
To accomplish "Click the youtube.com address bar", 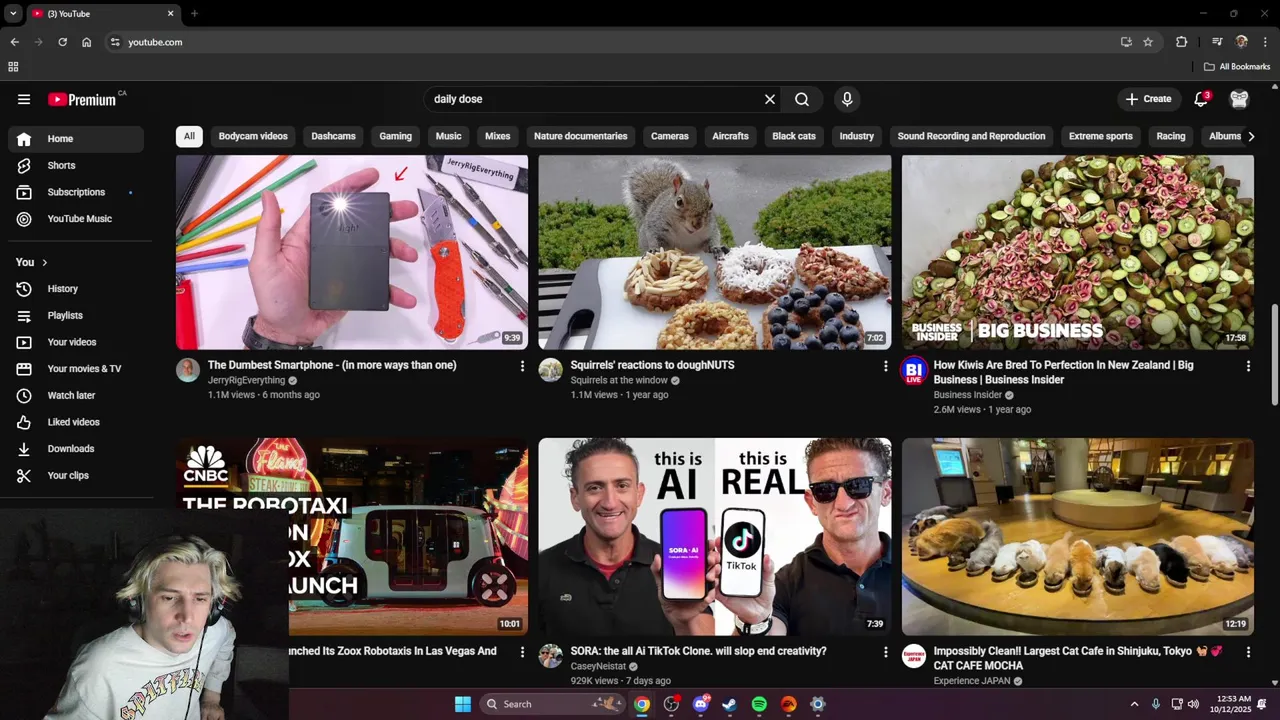I will pyautogui.click(x=610, y=42).
